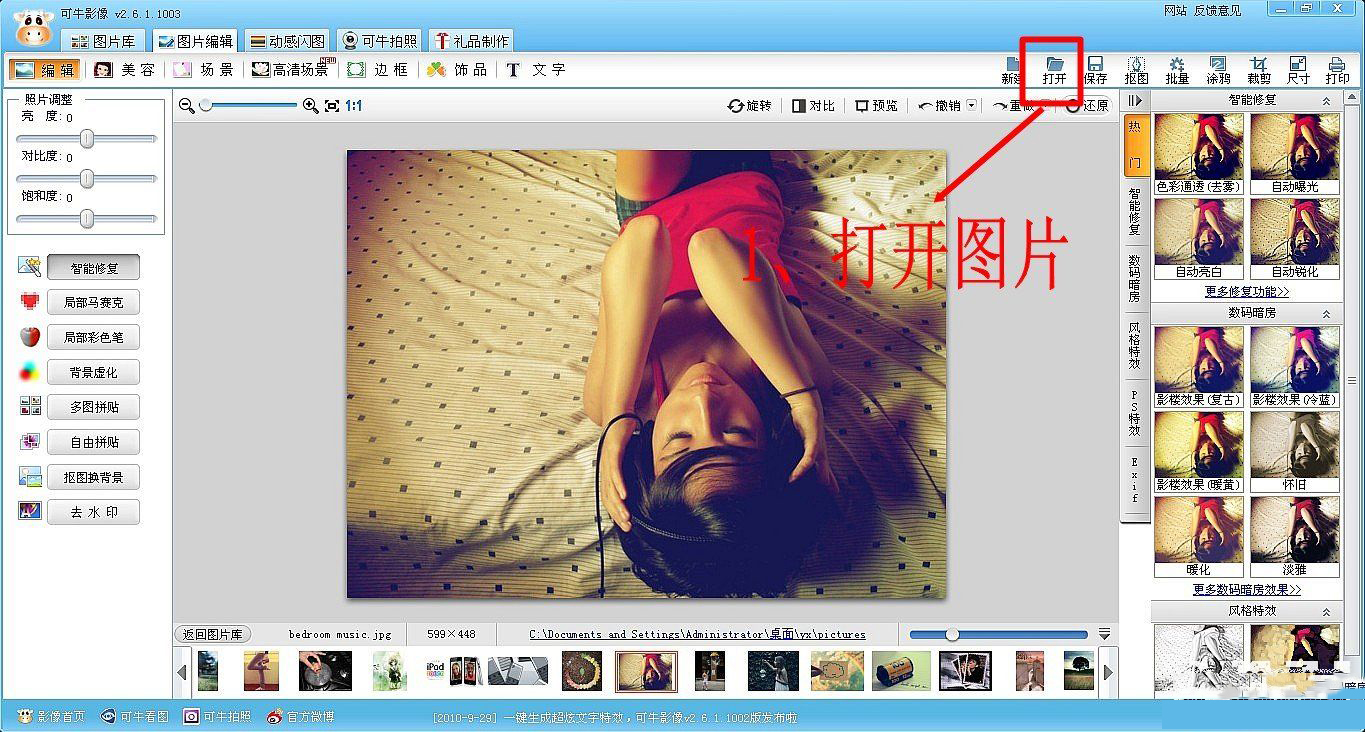Open the 尺寸 resize tool

pyautogui.click(x=1298, y=69)
